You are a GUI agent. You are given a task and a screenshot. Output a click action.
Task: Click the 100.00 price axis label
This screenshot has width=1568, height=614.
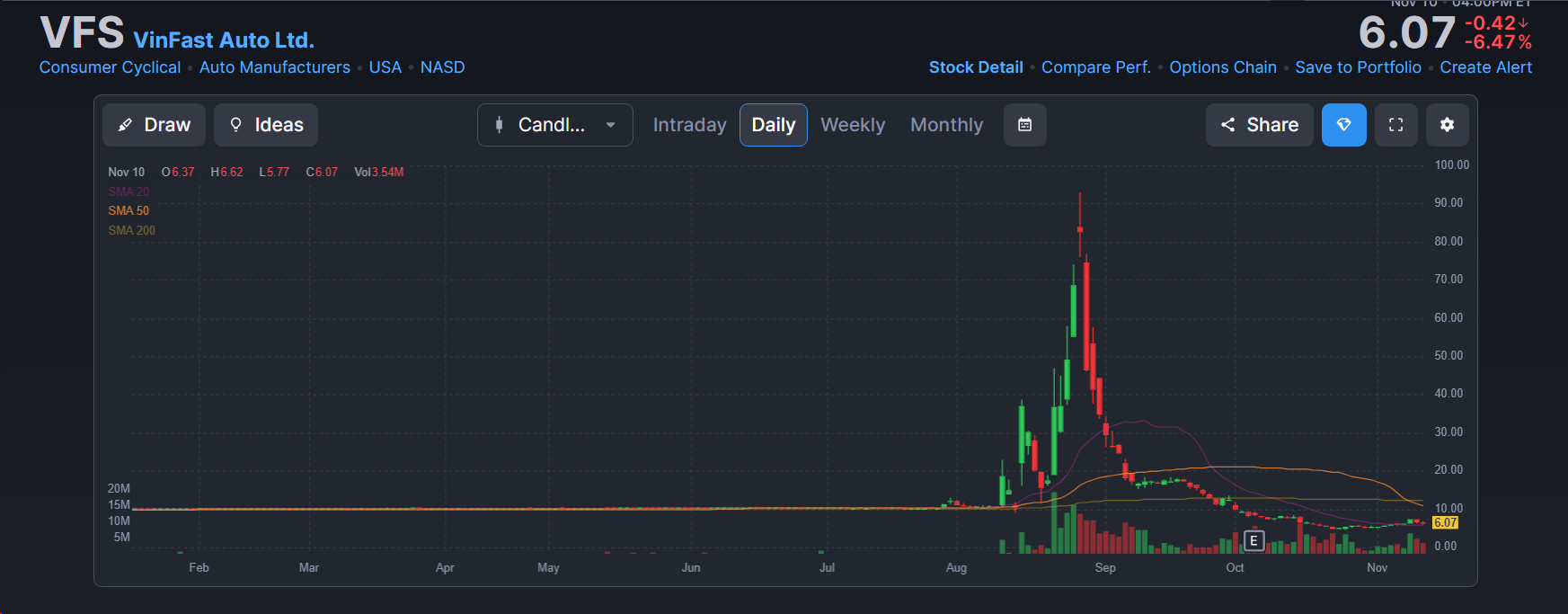pos(1452,165)
